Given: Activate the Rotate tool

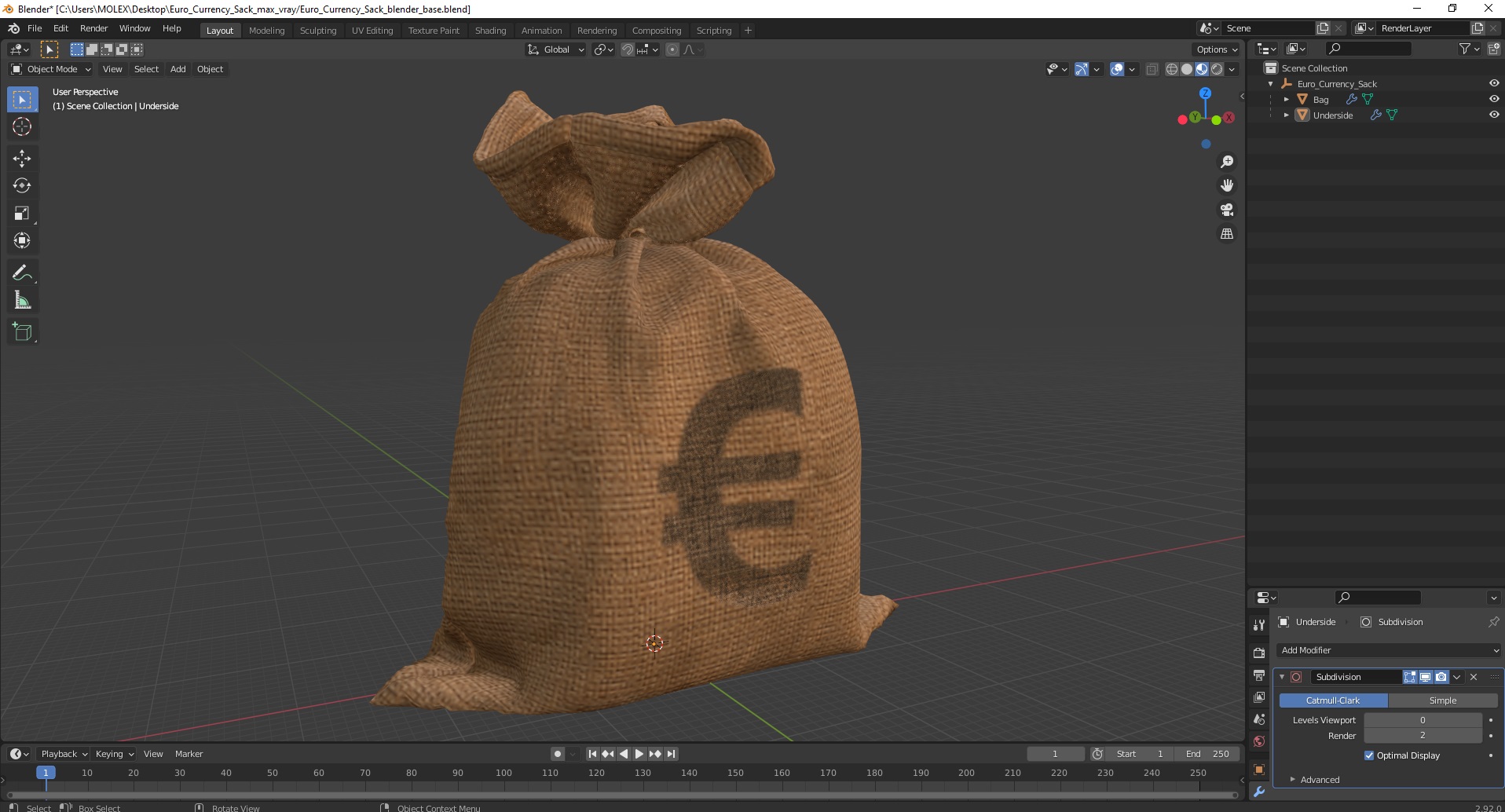Looking at the screenshot, I should coord(22,186).
